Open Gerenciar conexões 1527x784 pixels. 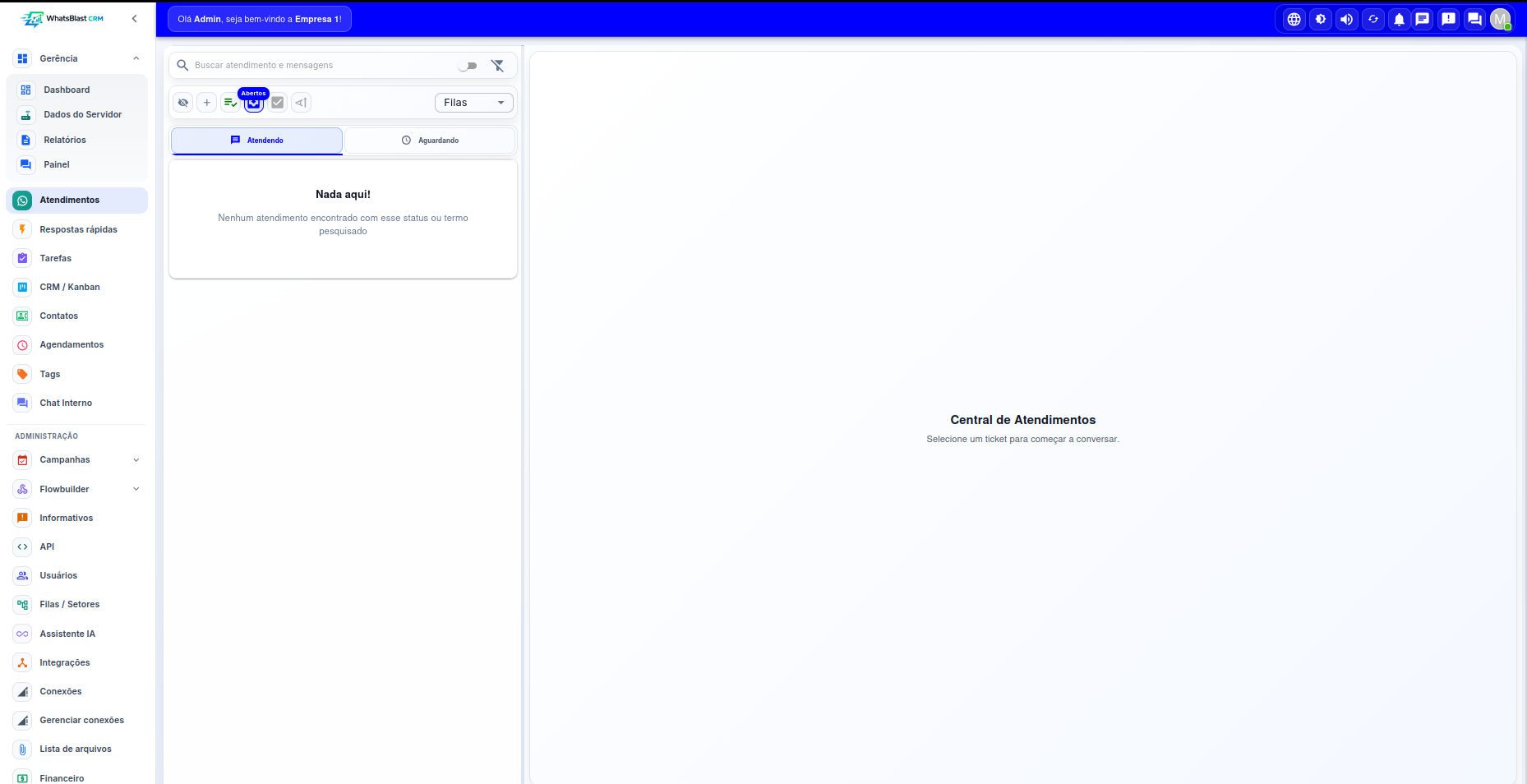pos(77,720)
